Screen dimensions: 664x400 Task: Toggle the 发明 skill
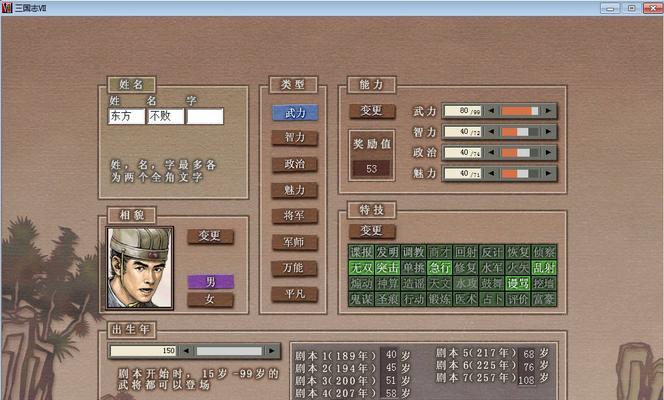(387, 252)
